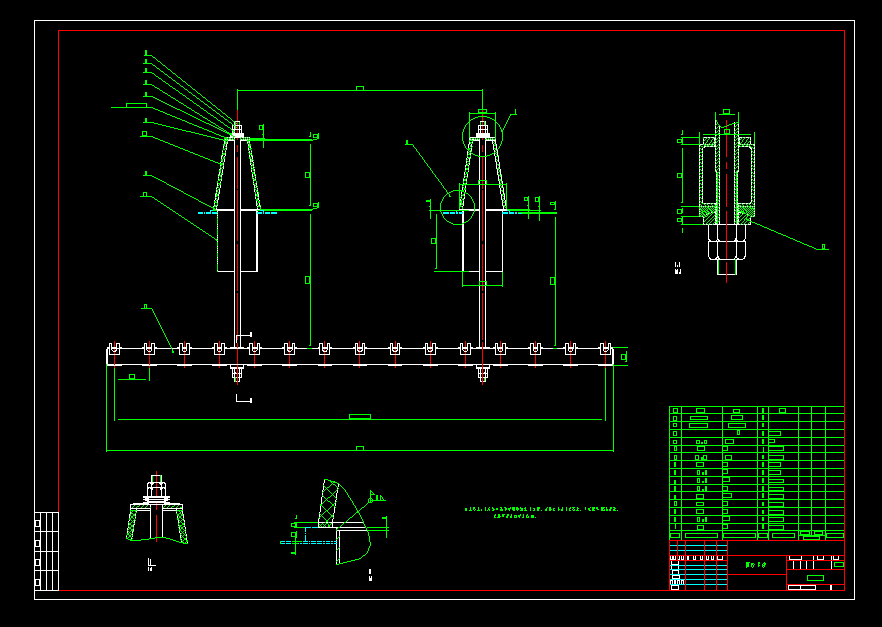Click the surface roughness symbol in the bottom-center detail
882x627 pixels.
click(375, 497)
